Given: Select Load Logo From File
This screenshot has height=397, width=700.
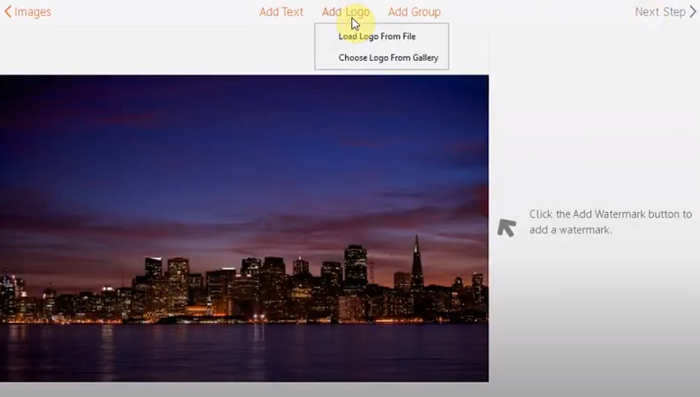Looking at the screenshot, I should [x=377, y=36].
